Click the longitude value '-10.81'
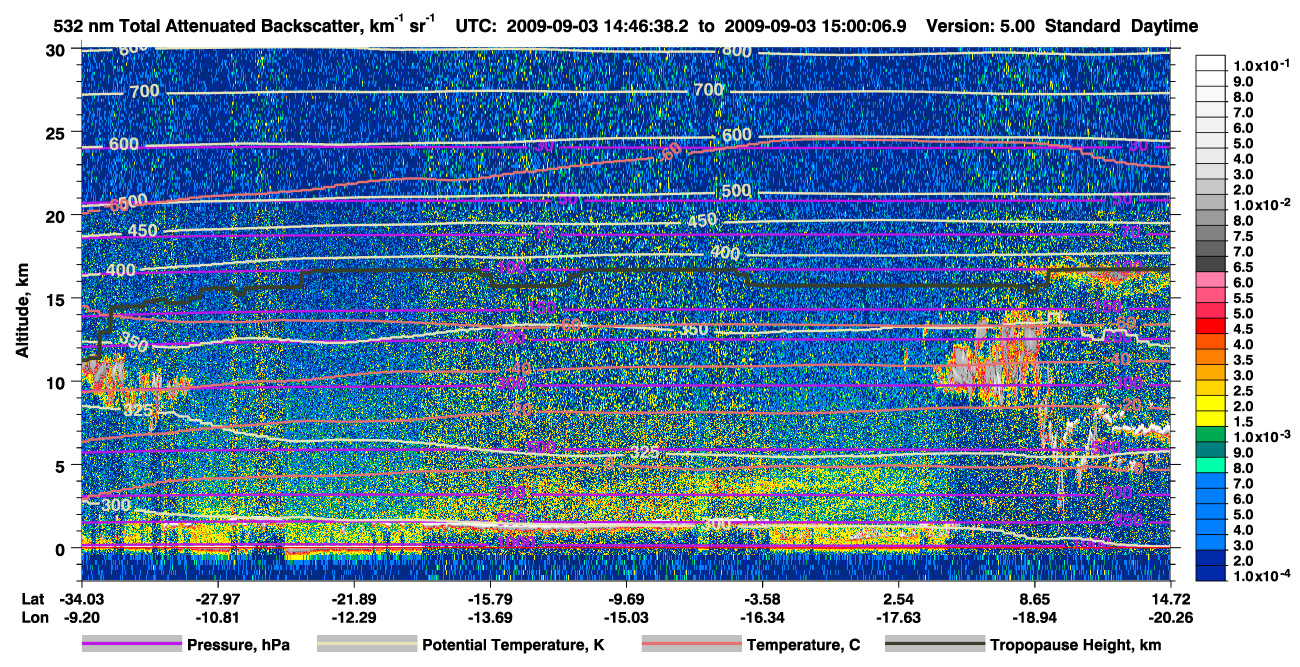 pyautogui.click(x=217, y=617)
